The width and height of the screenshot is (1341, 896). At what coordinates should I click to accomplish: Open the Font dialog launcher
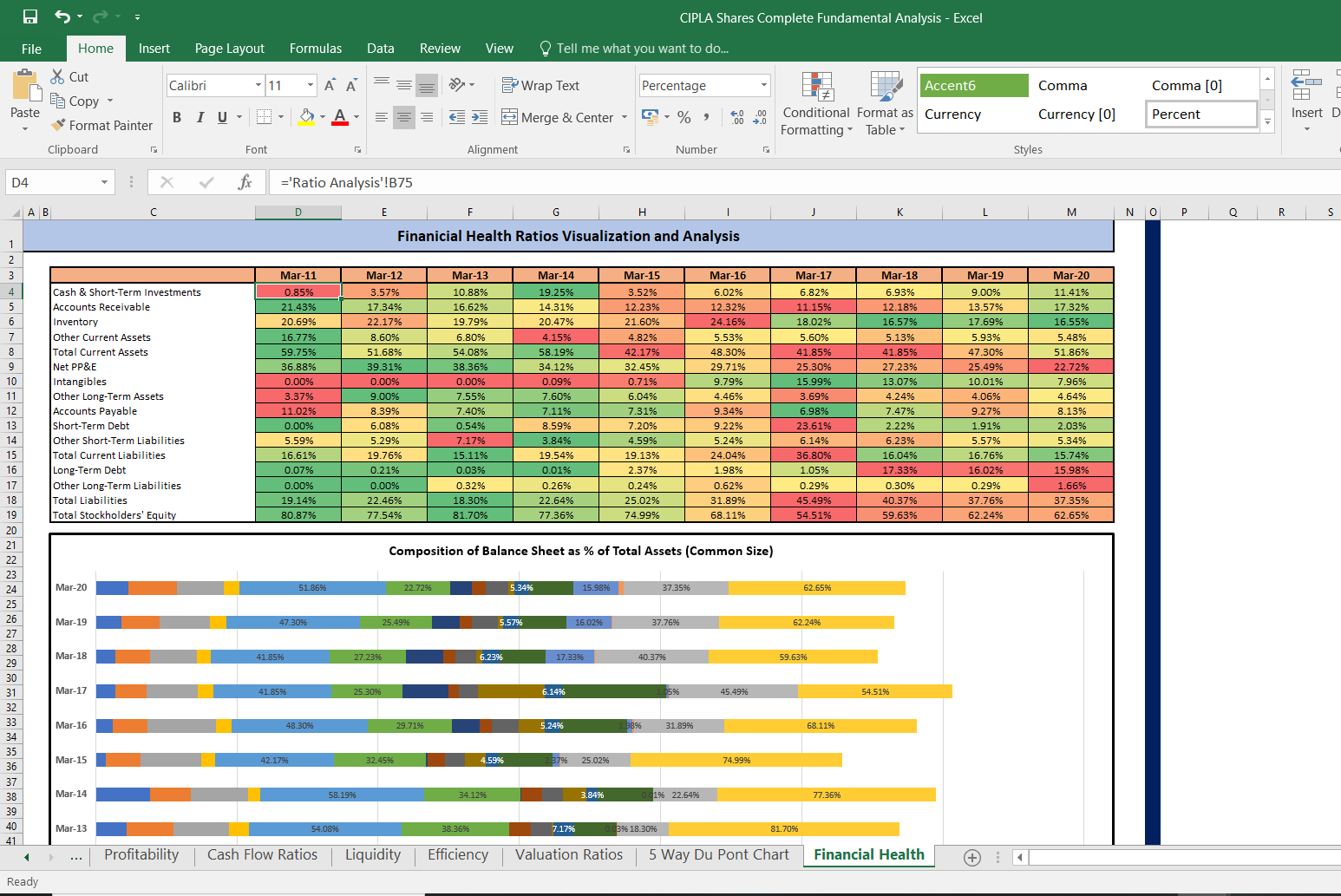[x=357, y=150]
